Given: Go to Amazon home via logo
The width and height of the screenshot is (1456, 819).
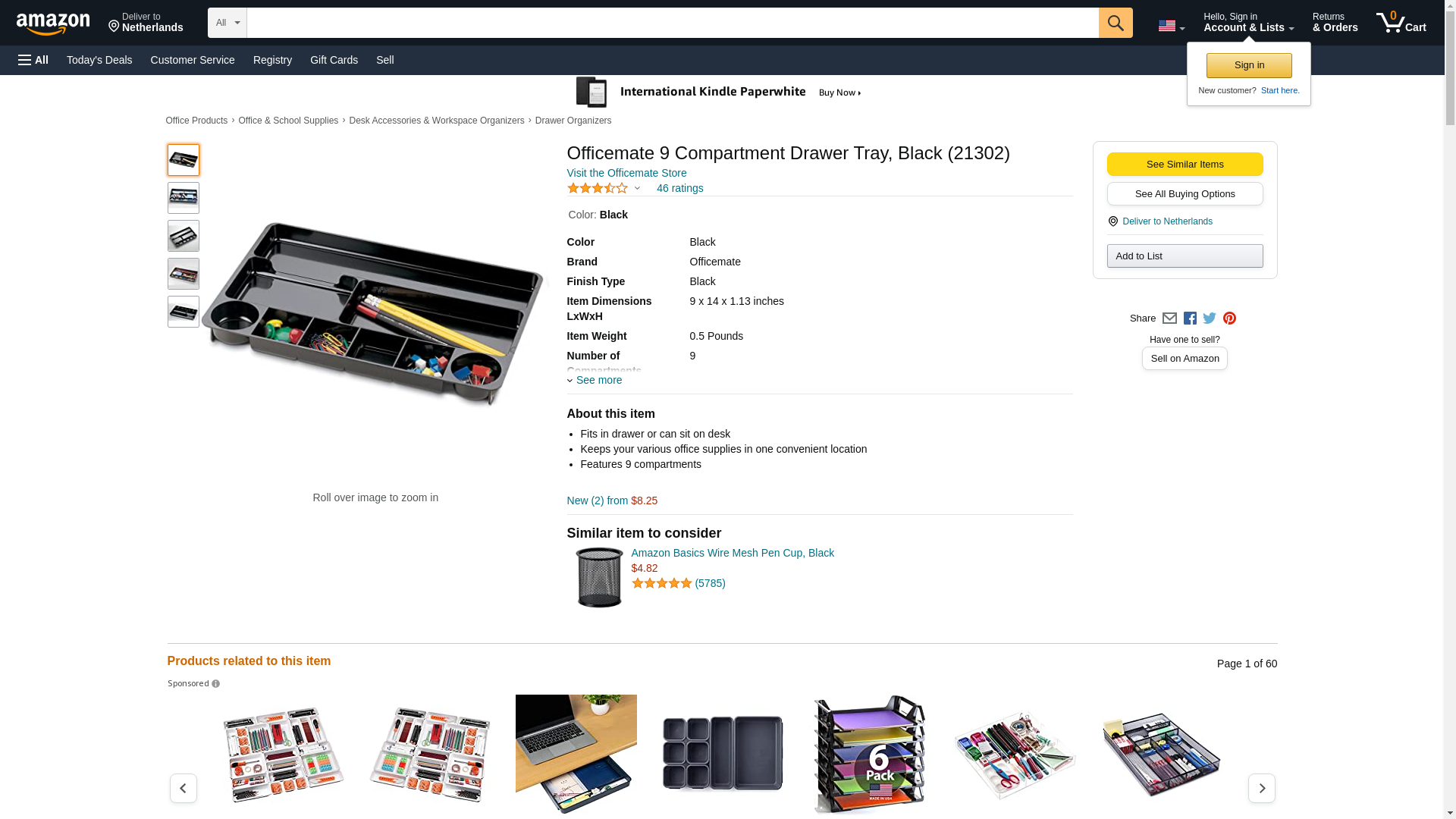Looking at the screenshot, I should [x=53, y=24].
